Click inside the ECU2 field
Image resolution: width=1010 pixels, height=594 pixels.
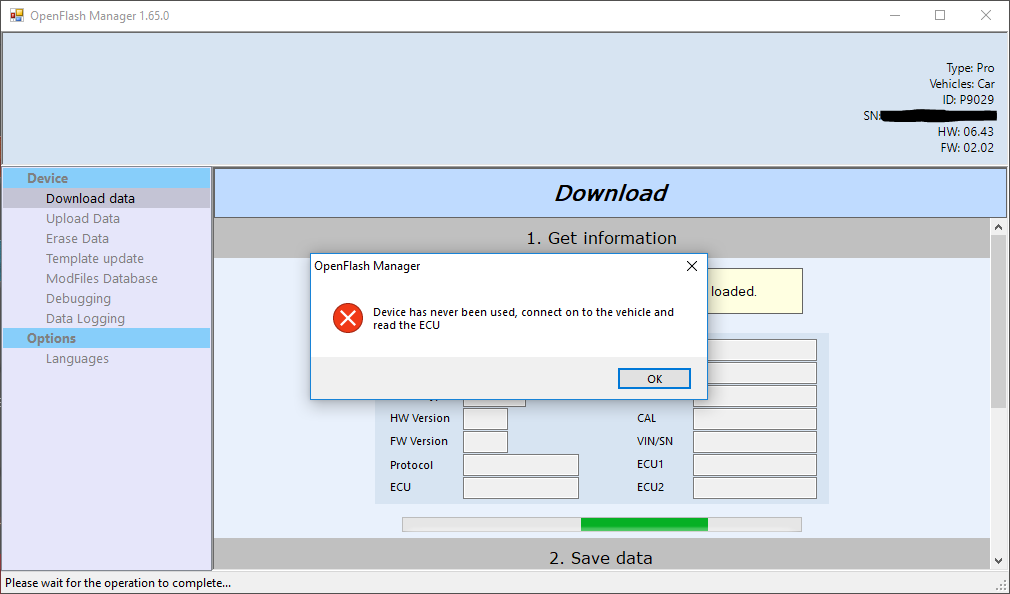754,487
